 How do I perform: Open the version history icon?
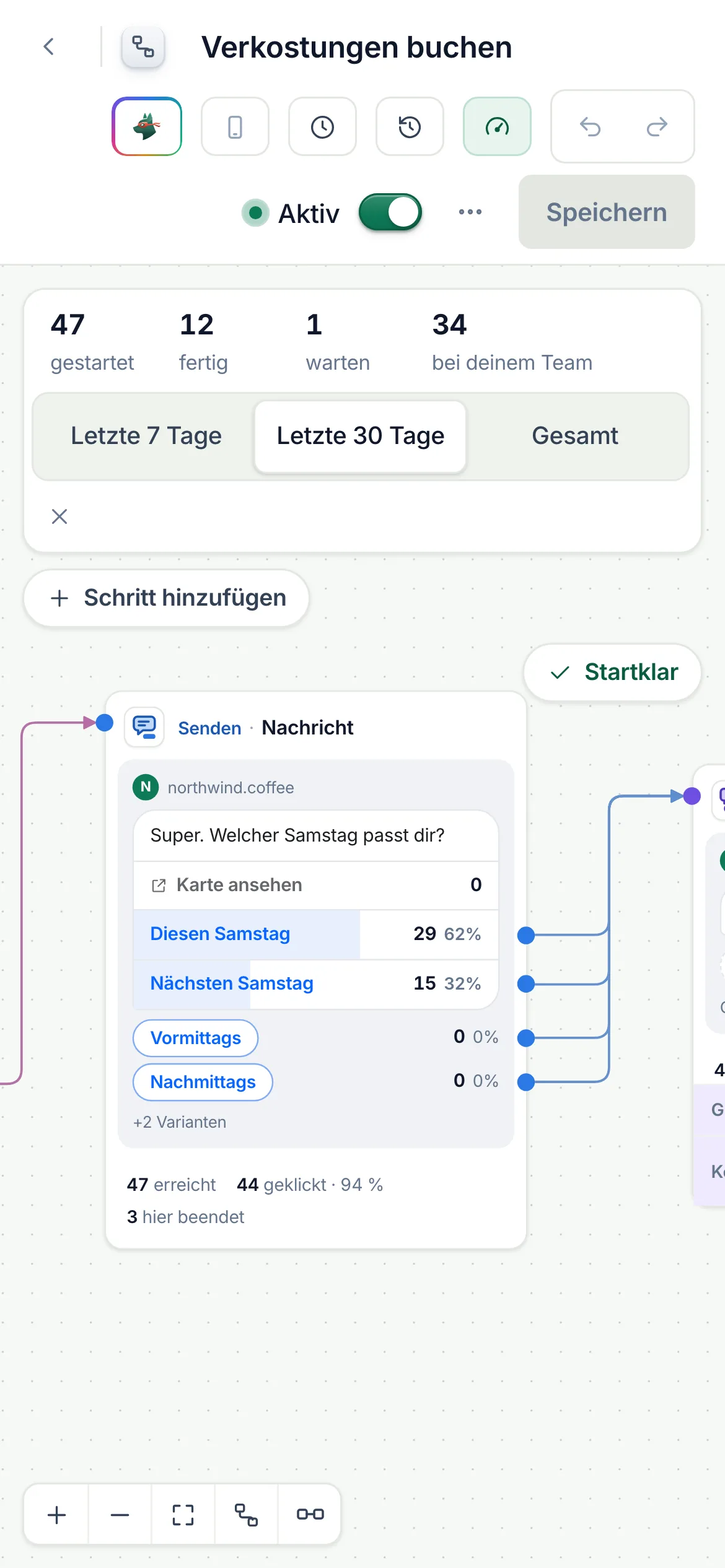pos(410,126)
